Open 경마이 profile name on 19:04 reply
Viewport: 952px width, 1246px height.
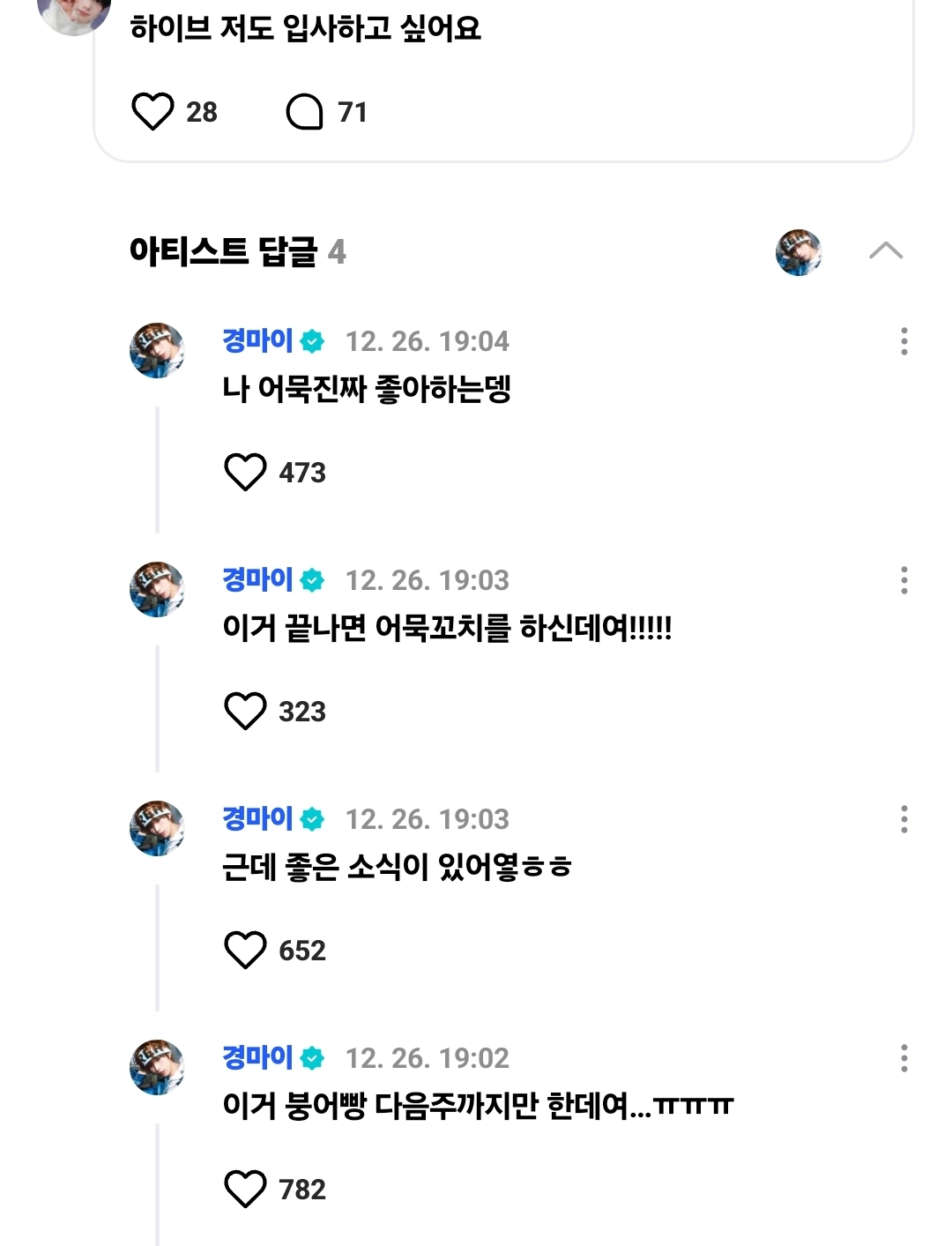coord(257,340)
